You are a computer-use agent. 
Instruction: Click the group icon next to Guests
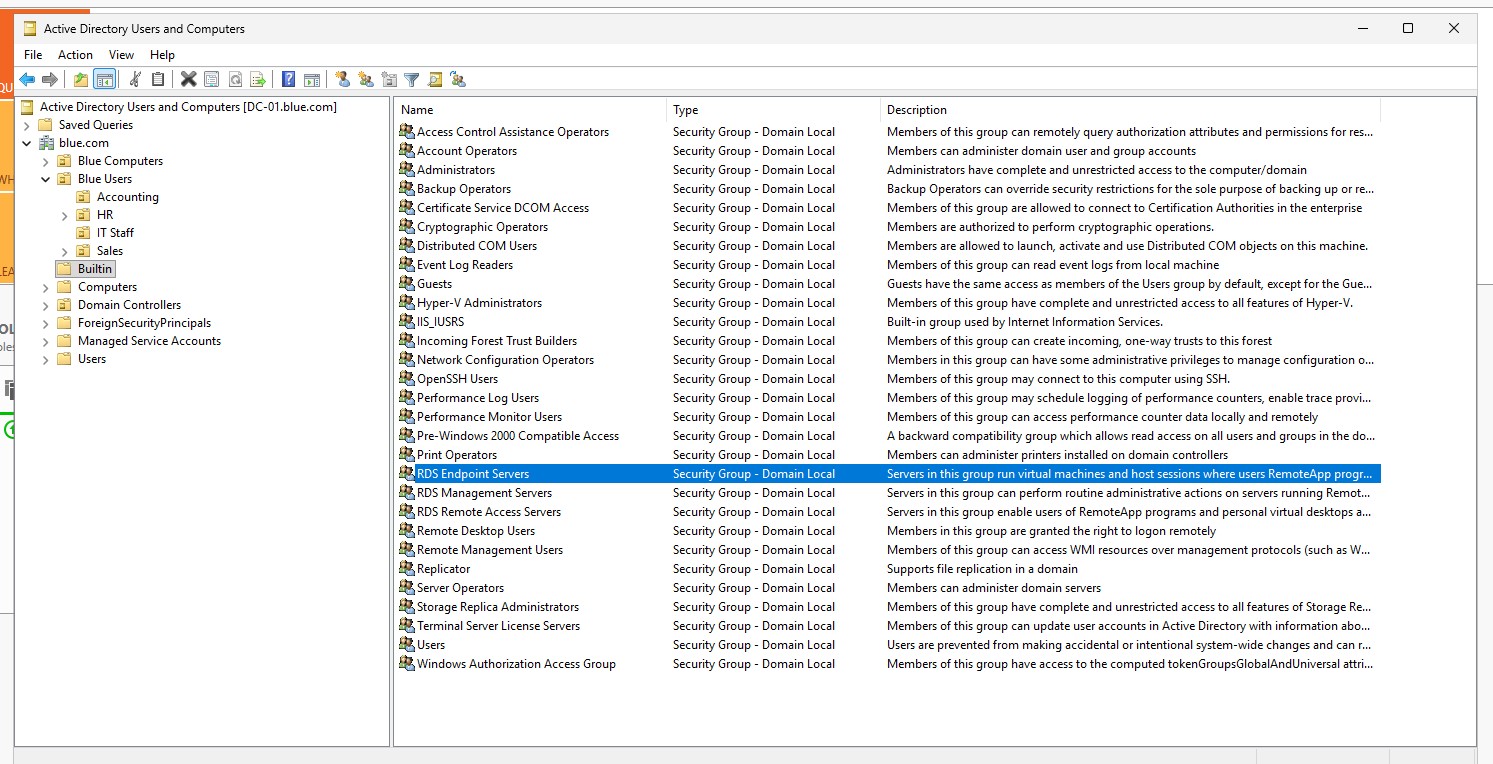coord(406,284)
